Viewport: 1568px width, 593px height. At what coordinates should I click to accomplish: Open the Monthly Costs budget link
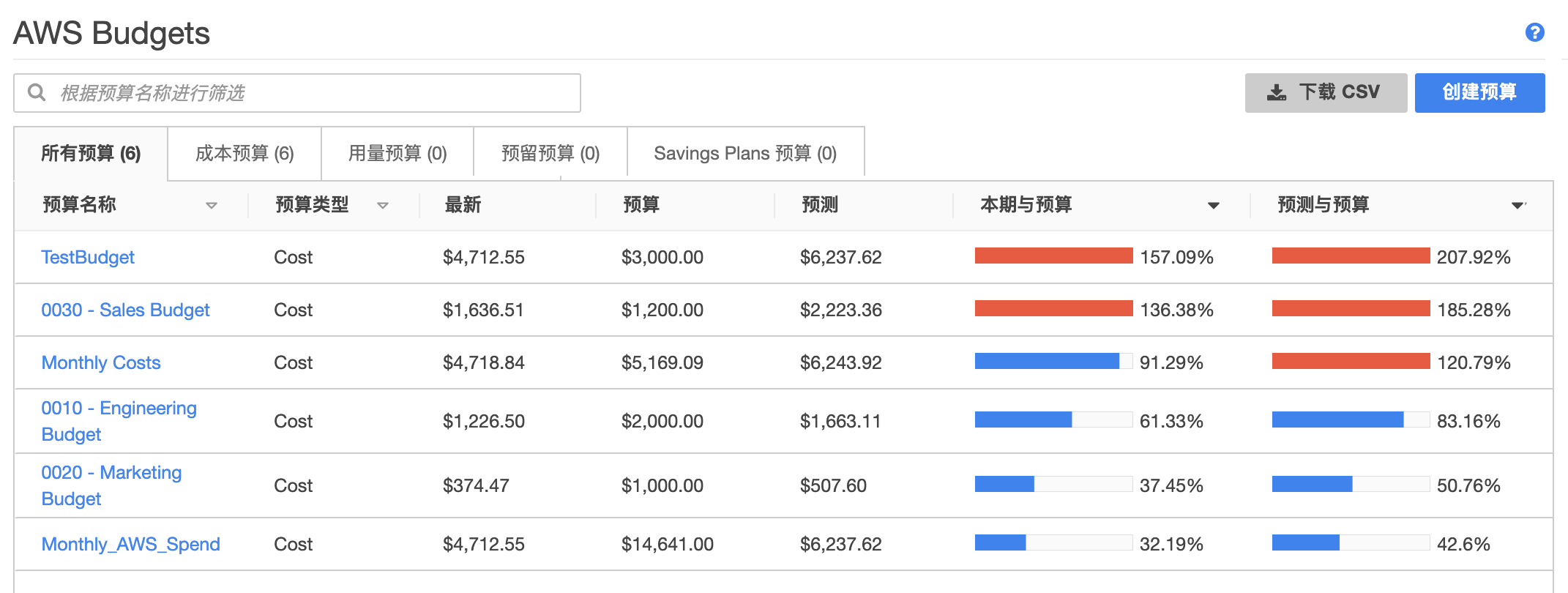(x=101, y=362)
